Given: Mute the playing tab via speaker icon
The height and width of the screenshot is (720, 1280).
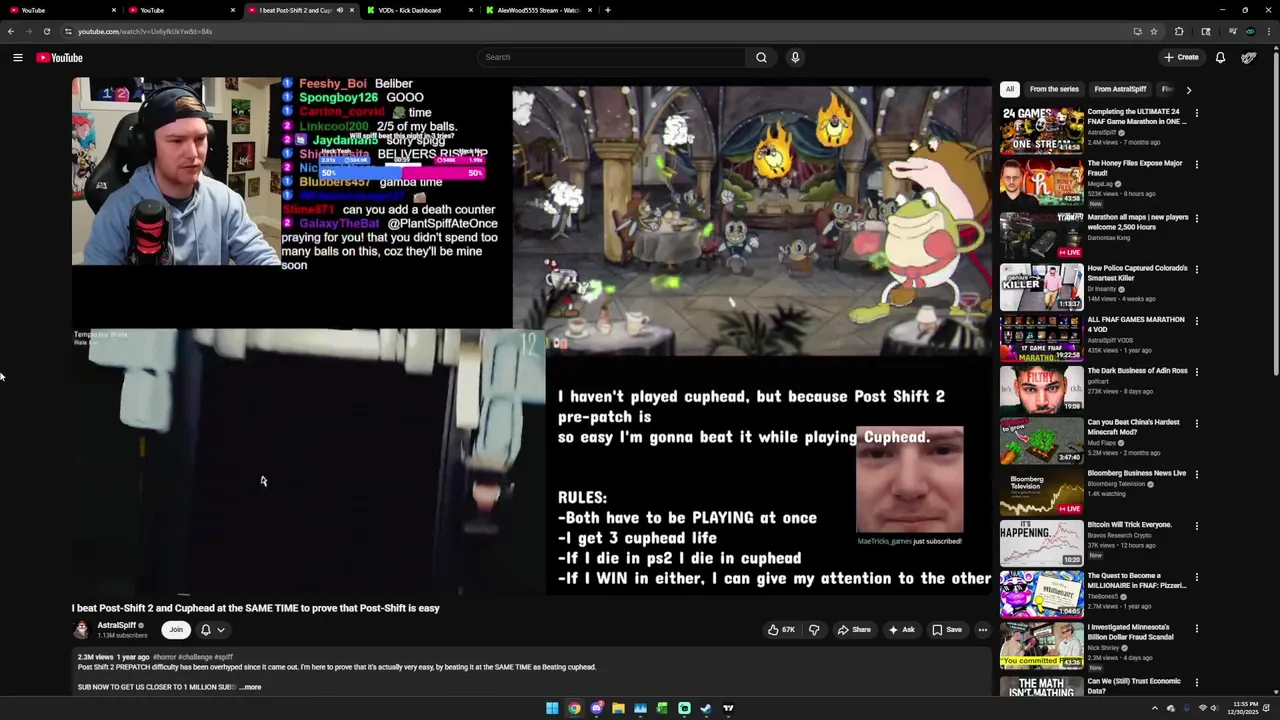Looking at the screenshot, I should click(340, 10).
